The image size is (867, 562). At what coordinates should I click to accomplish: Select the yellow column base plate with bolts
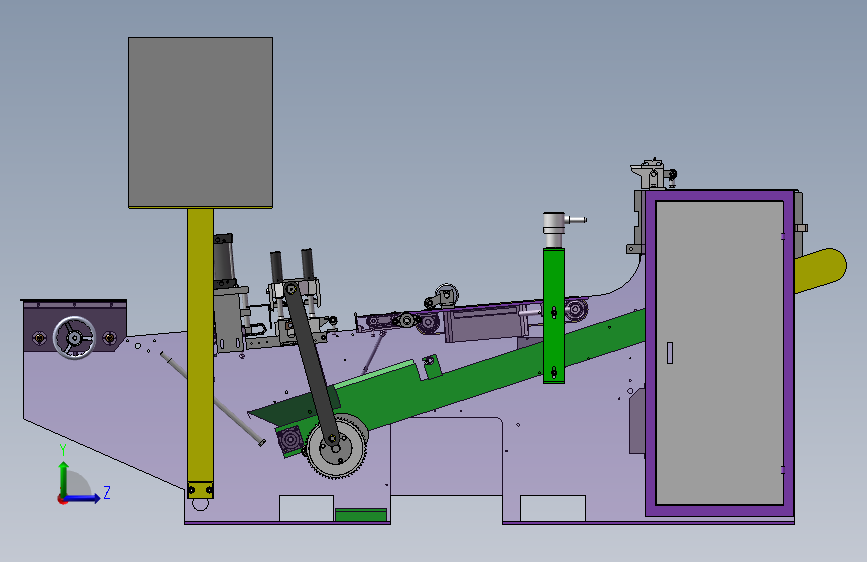200,490
